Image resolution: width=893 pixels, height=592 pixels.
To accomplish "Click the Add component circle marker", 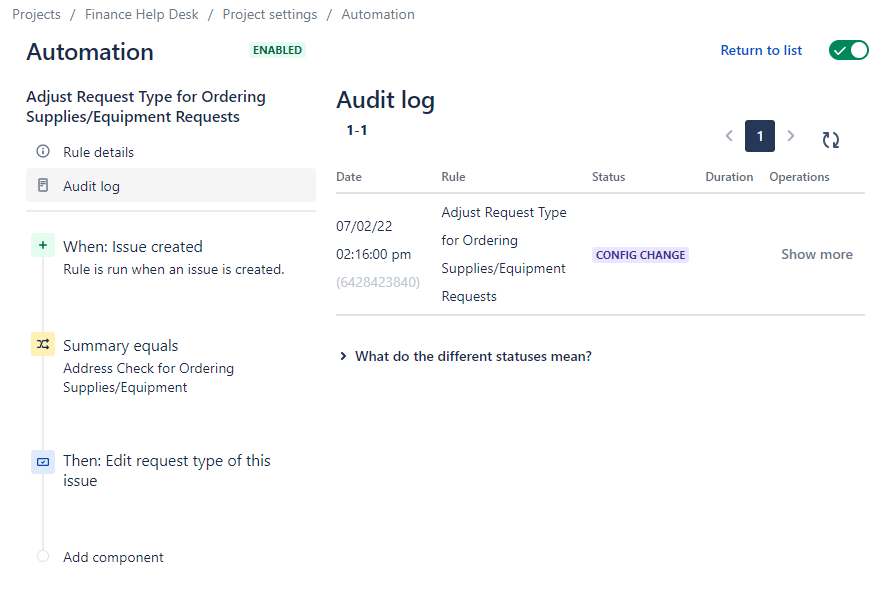I will tap(43, 556).
